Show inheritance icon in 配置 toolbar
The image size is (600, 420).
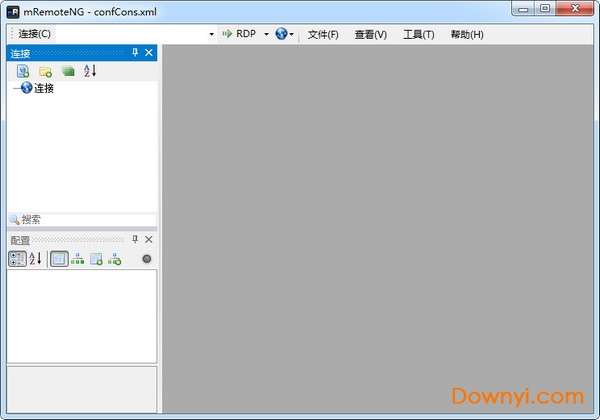tap(77, 259)
